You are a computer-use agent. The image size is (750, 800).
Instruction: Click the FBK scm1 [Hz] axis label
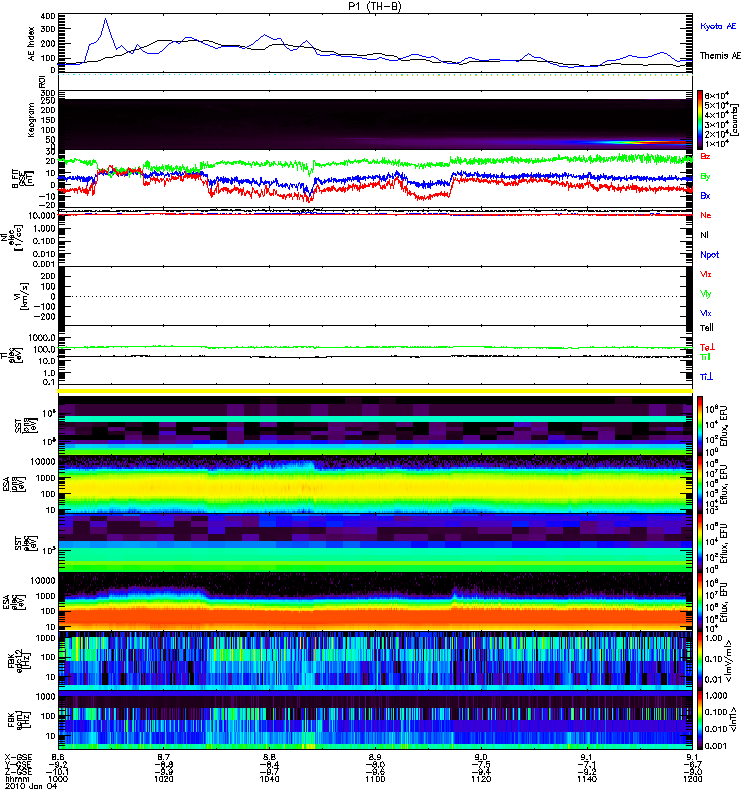tap(19, 720)
